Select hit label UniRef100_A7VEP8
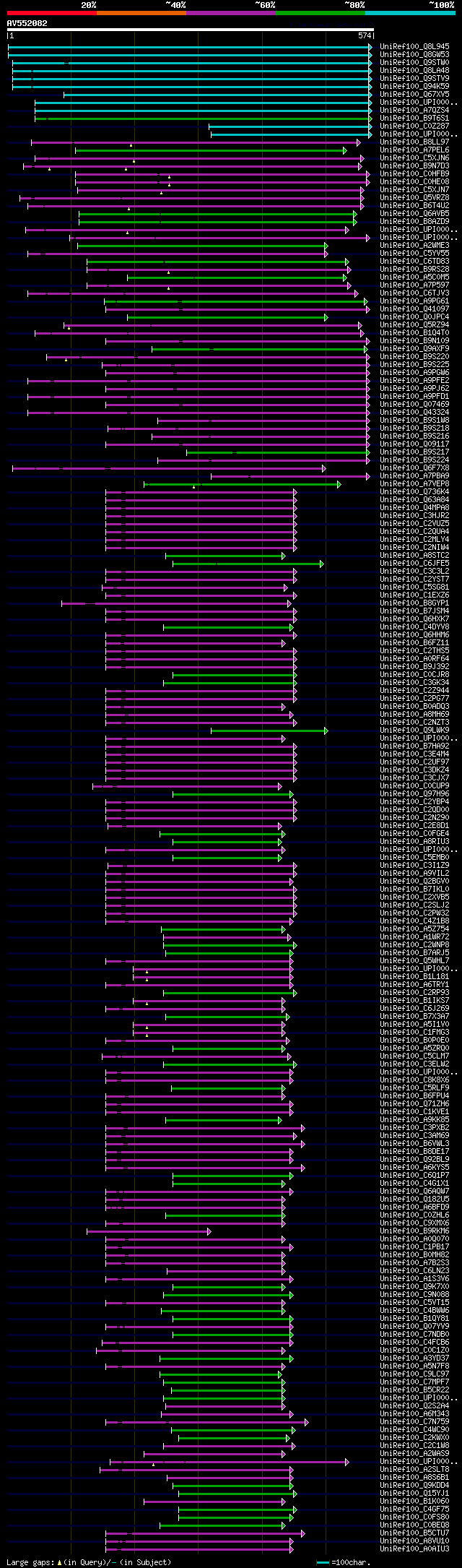Image resolution: width=462 pixels, height=1568 pixels. 414,483
